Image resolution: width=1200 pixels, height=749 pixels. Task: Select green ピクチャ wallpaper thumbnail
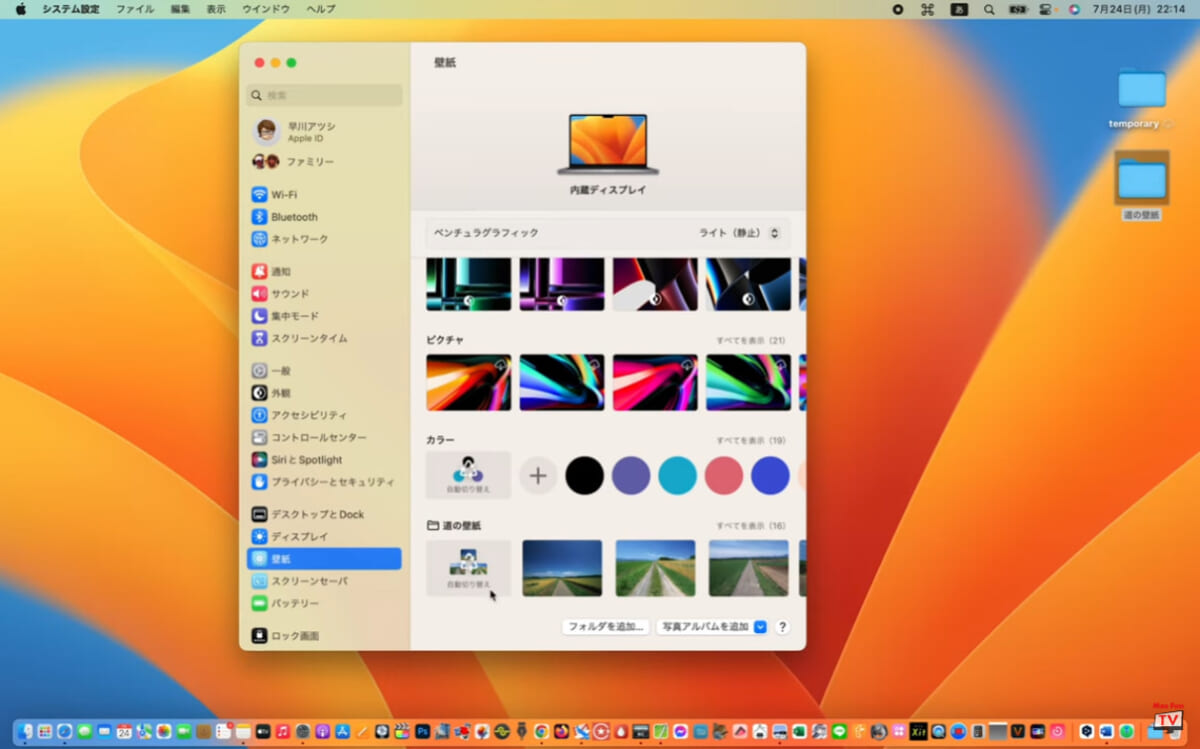tap(748, 382)
